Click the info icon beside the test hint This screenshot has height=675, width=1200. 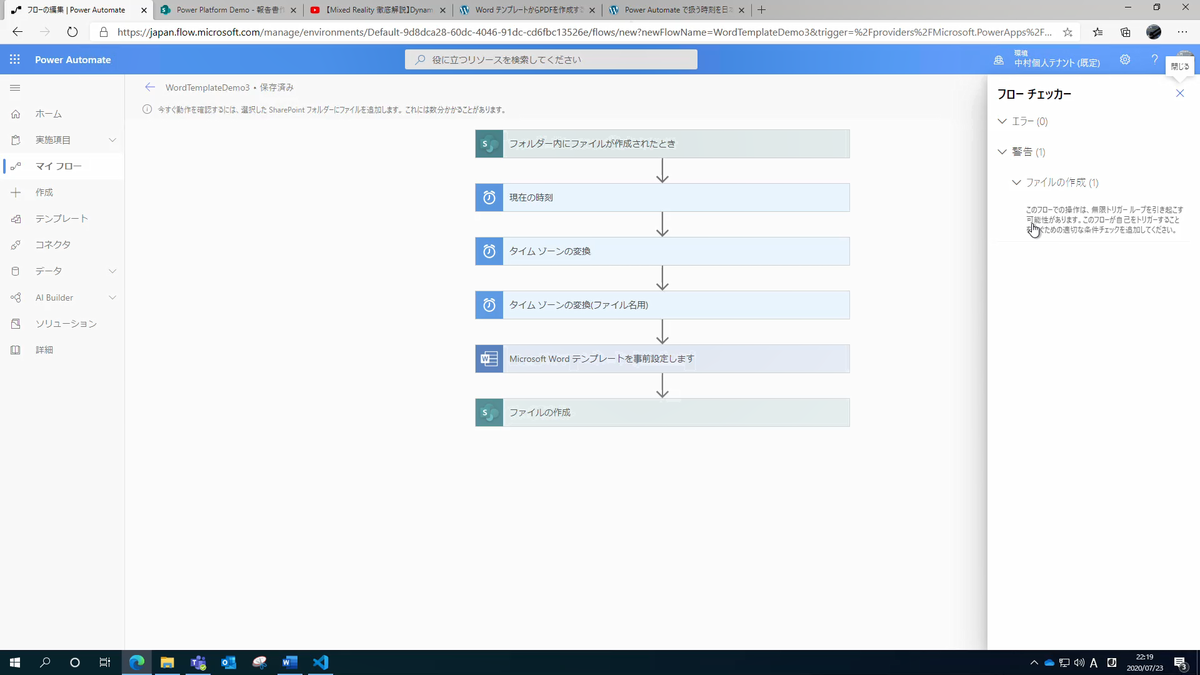click(147, 110)
